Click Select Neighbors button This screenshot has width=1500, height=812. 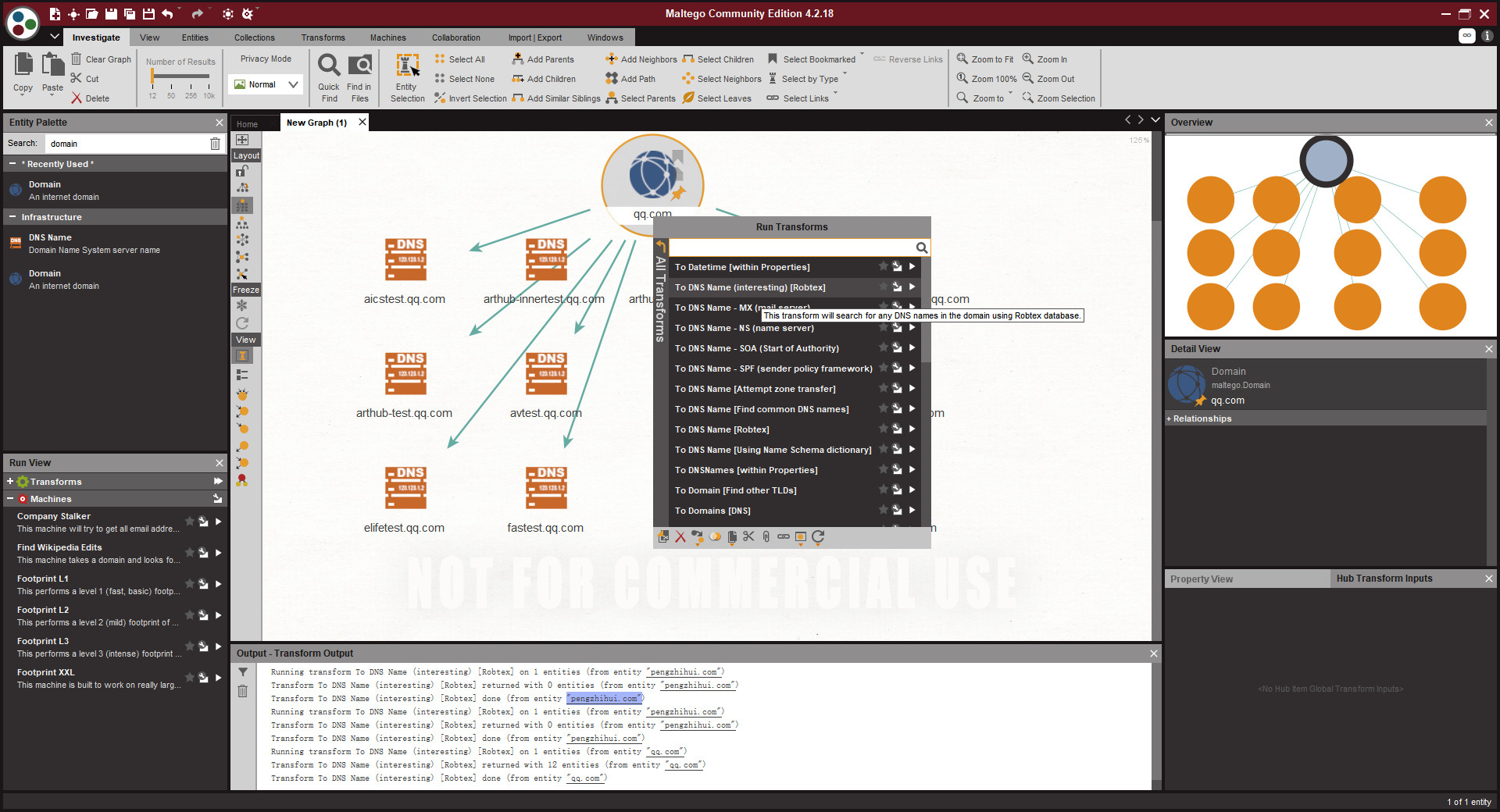721,79
